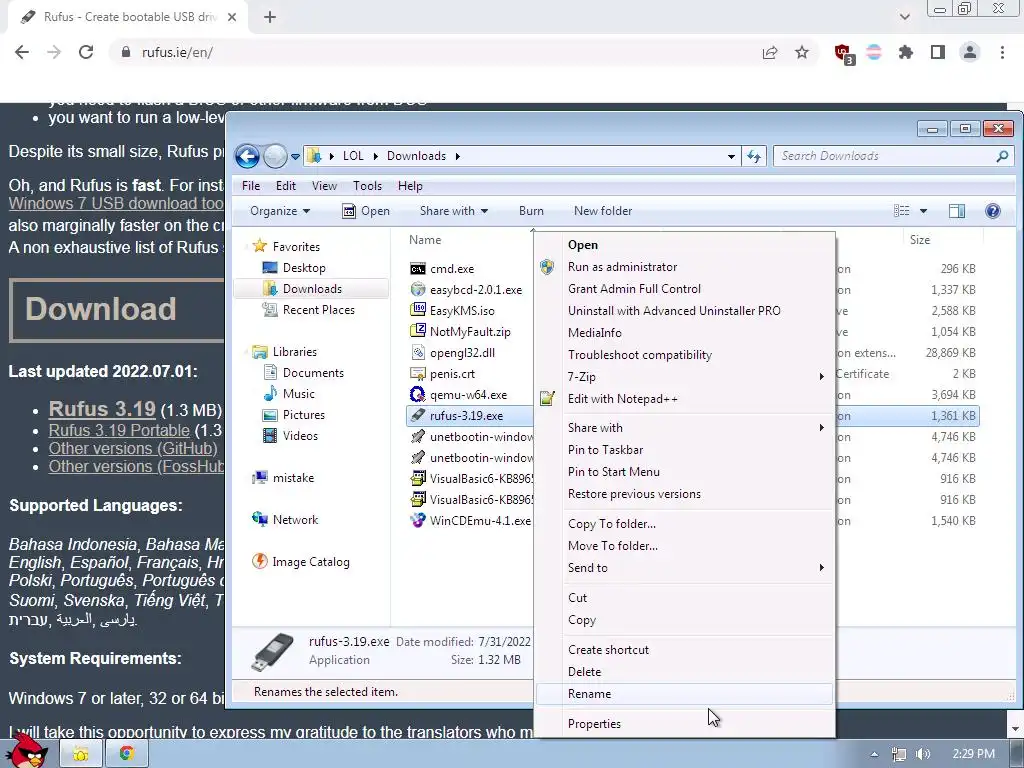
Task: Open the View menu in Explorer
Action: pyautogui.click(x=324, y=185)
